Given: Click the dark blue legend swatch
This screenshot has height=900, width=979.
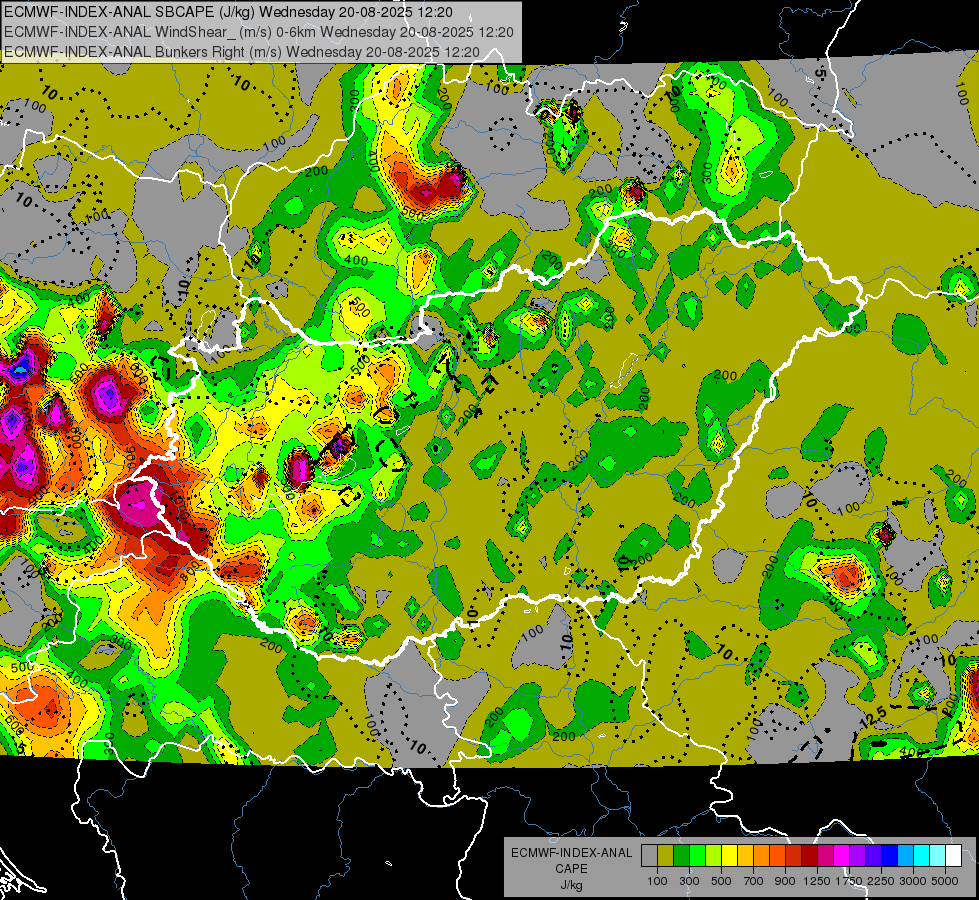Looking at the screenshot, I should (x=889, y=856).
